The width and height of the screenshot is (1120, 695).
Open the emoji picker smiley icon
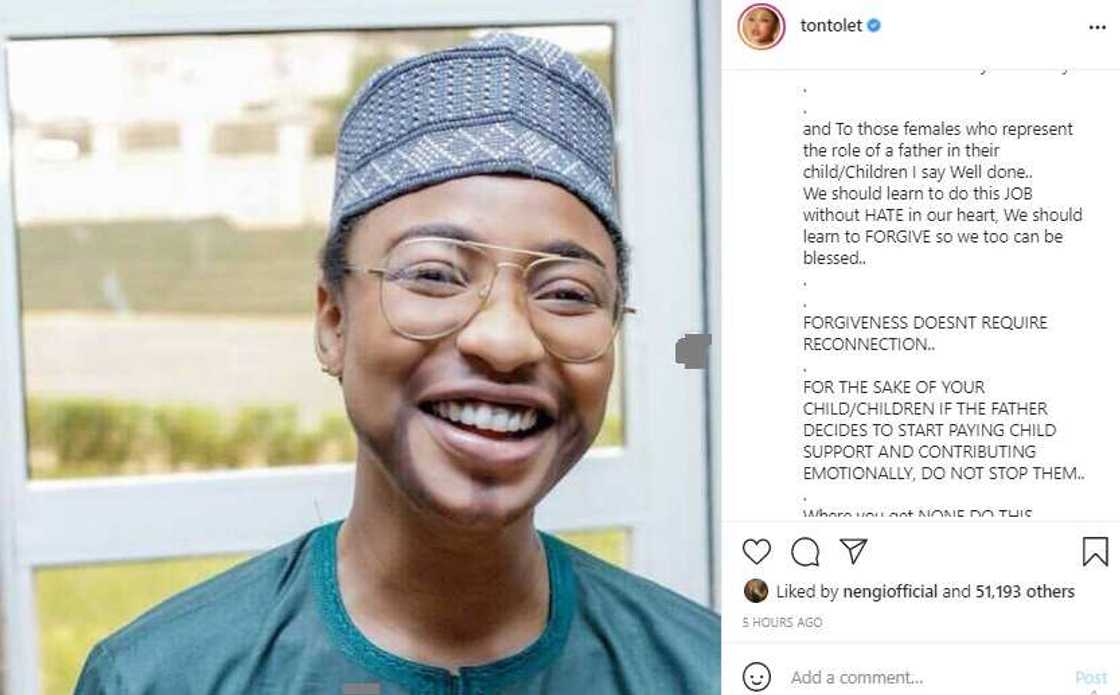(758, 677)
